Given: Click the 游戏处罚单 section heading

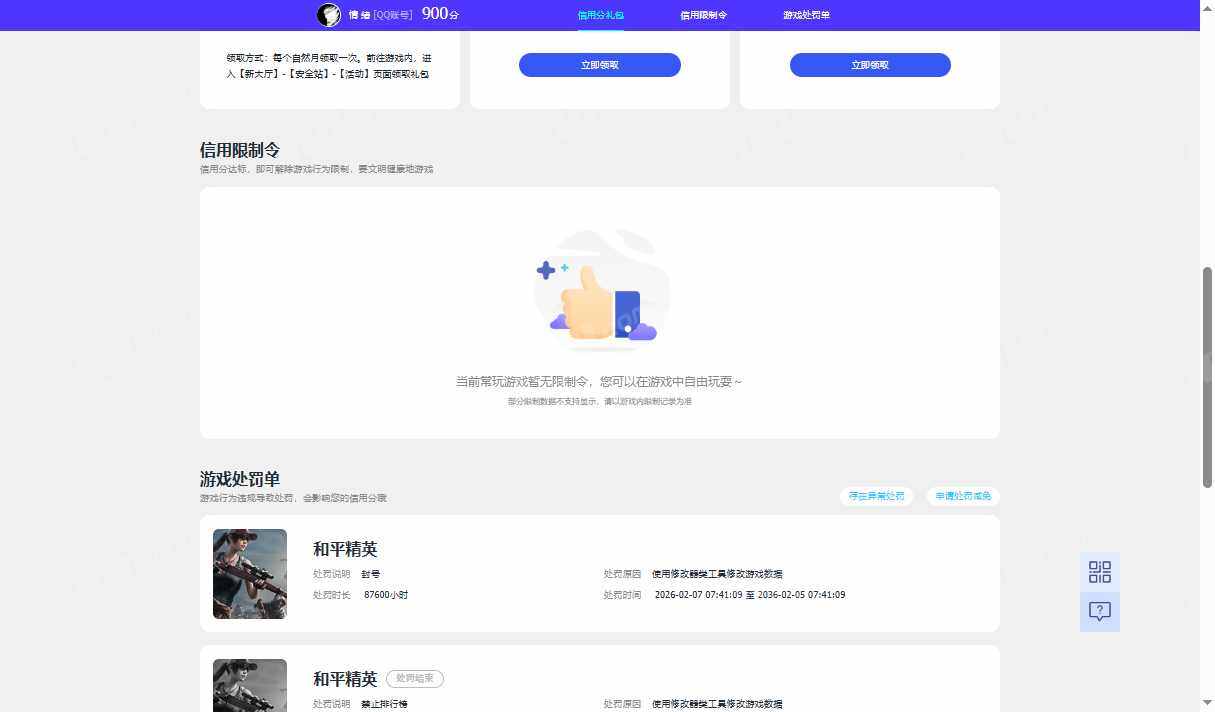Looking at the screenshot, I should pyautogui.click(x=240, y=479).
